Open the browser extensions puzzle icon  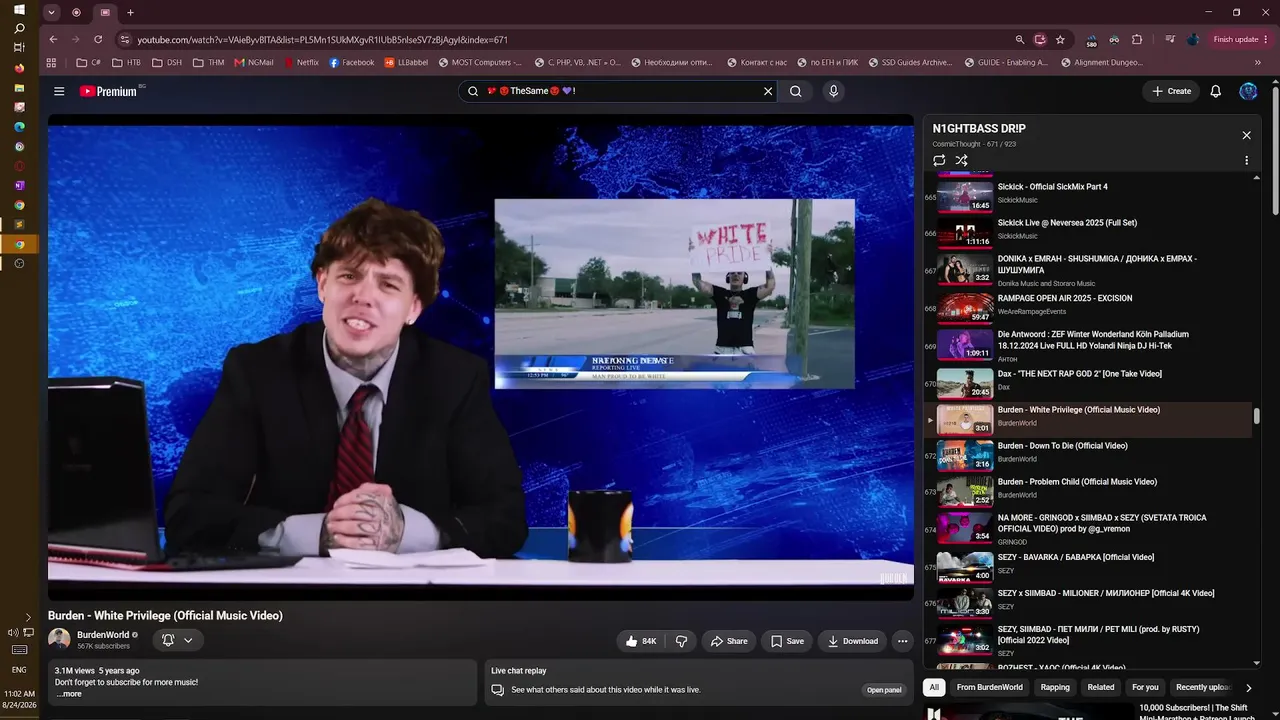[1137, 39]
